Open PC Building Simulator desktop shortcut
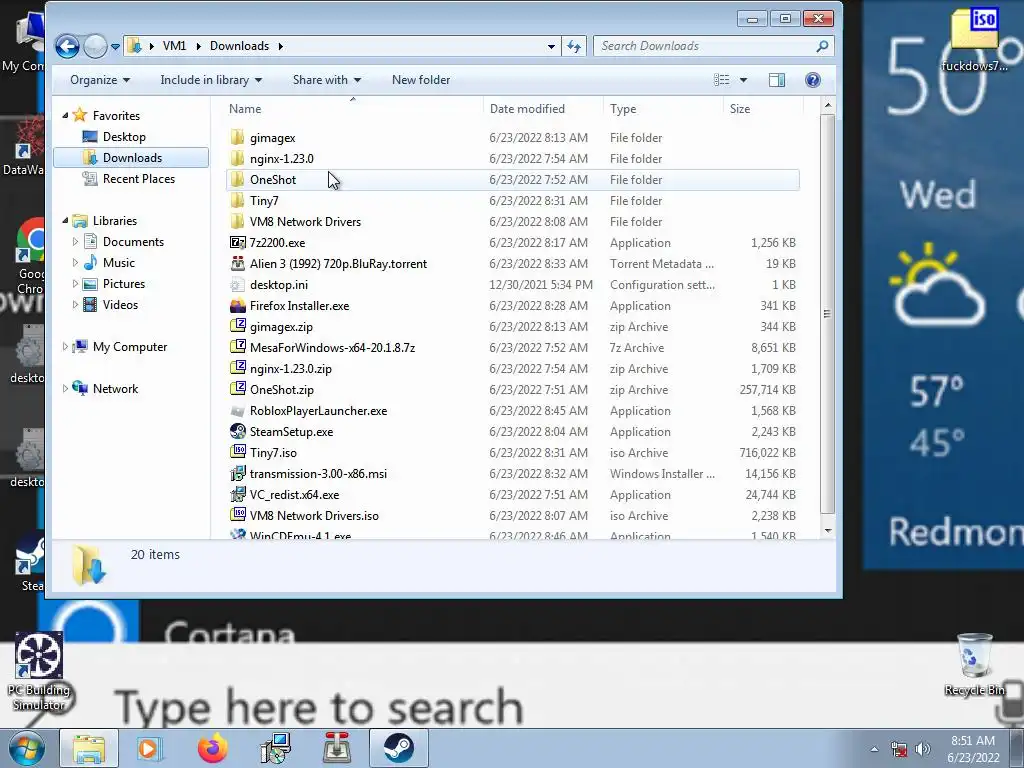This screenshot has height=768, width=1024. point(39,671)
